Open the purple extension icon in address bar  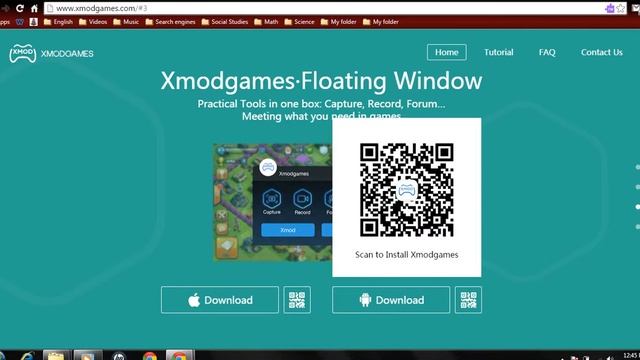tap(609, 8)
